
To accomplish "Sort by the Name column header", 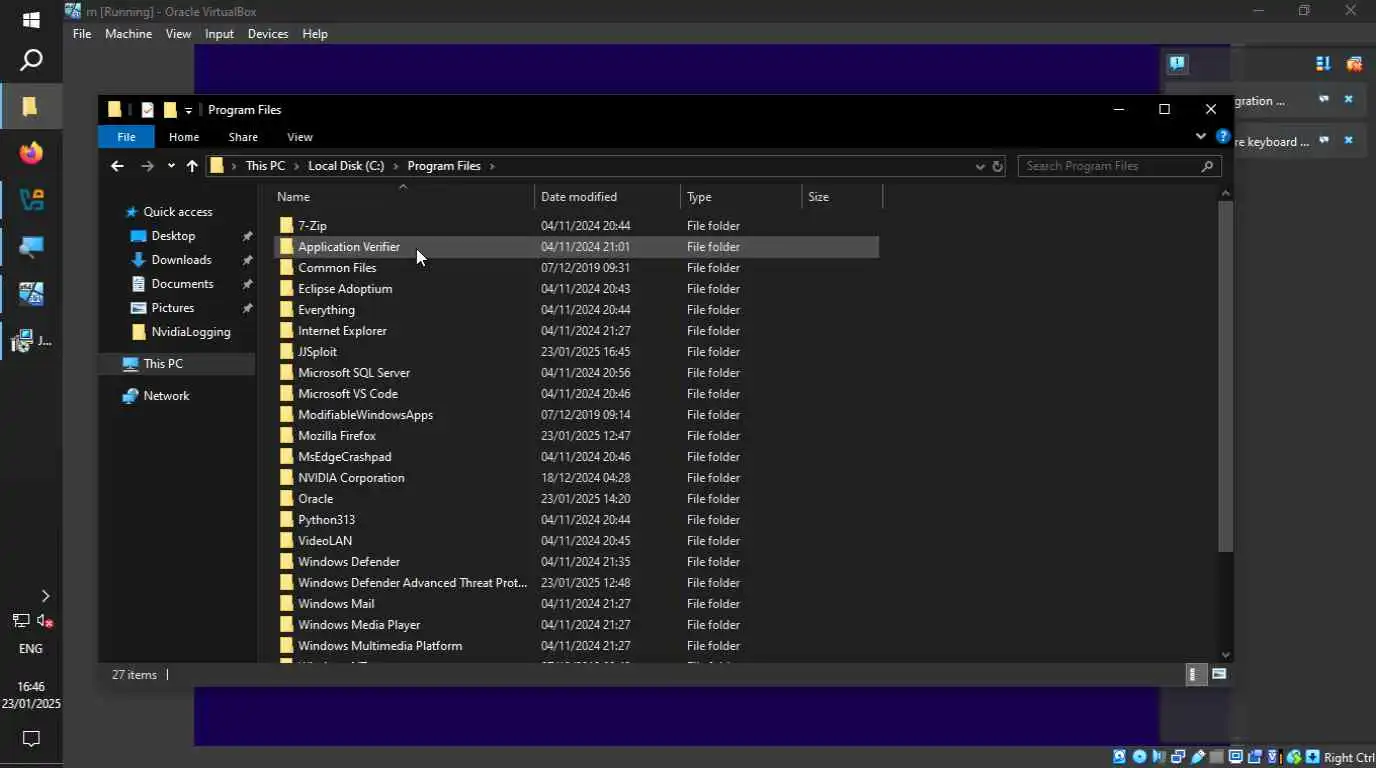I will [x=402, y=197].
